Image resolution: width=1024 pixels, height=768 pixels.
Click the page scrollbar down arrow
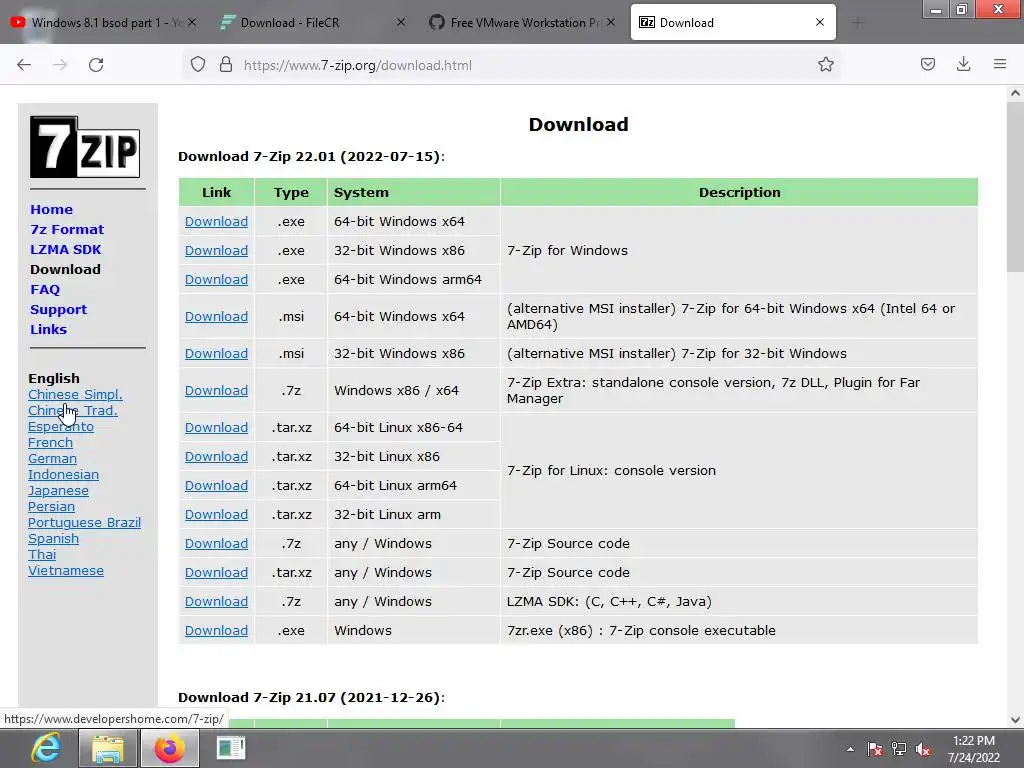pyautogui.click(x=1015, y=720)
